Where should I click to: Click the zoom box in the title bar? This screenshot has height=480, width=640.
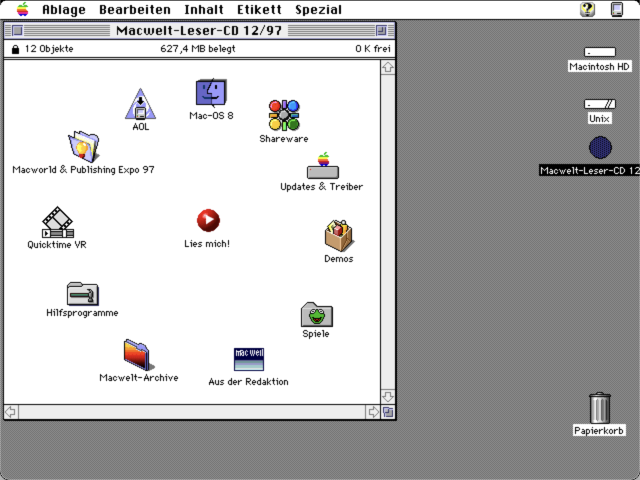[x=381, y=30]
